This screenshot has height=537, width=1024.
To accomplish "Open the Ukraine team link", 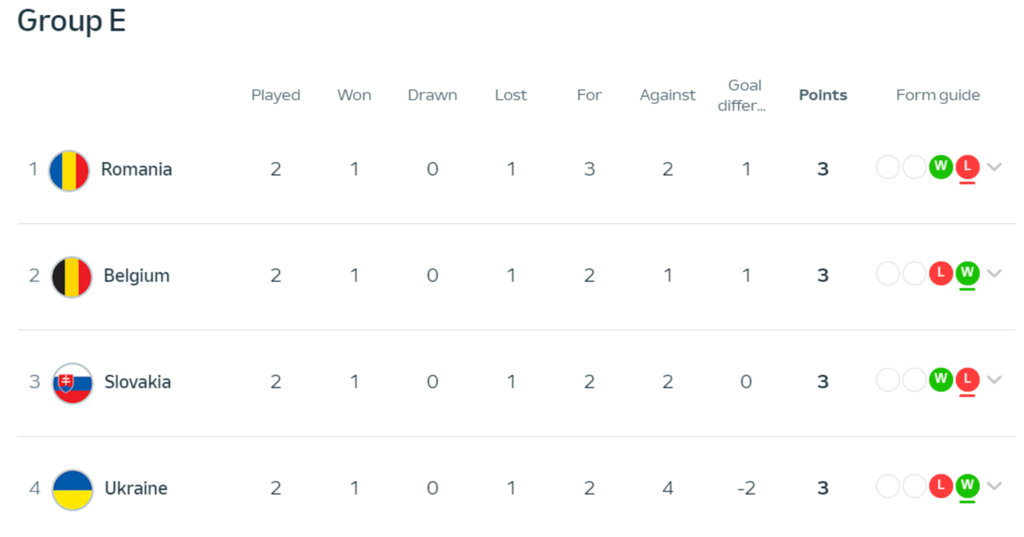I will 136,489.
